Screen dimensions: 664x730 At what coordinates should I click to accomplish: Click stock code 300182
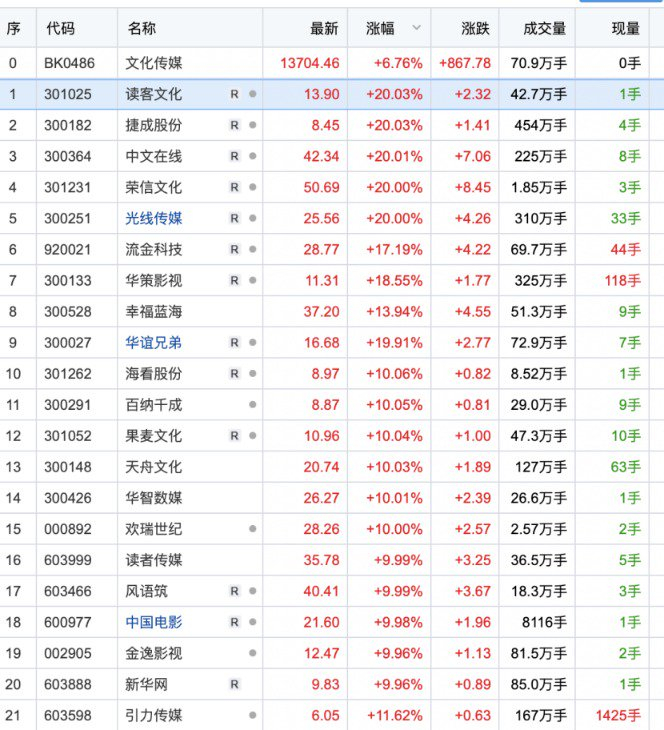tap(68, 125)
